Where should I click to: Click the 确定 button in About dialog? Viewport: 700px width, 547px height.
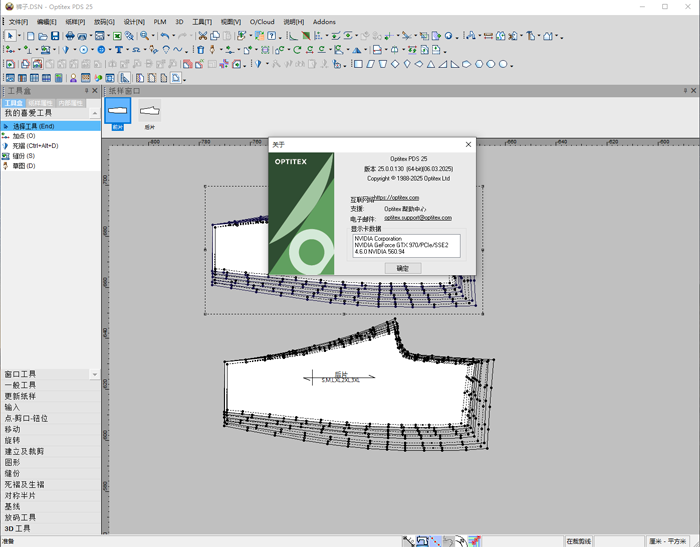click(x=403, y=268)
